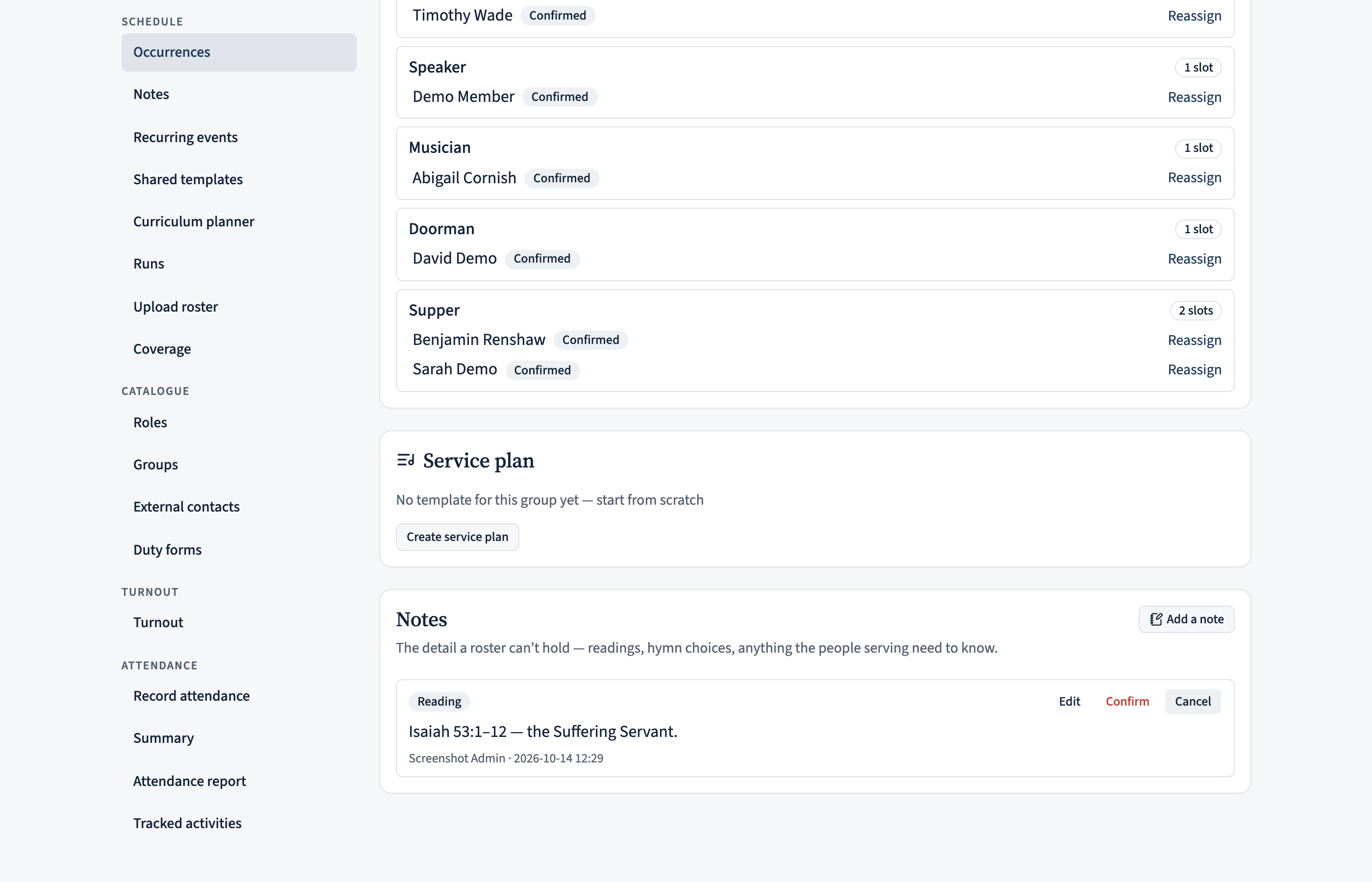
Task: Open the Turnout page link
Action: coord(239,623)
